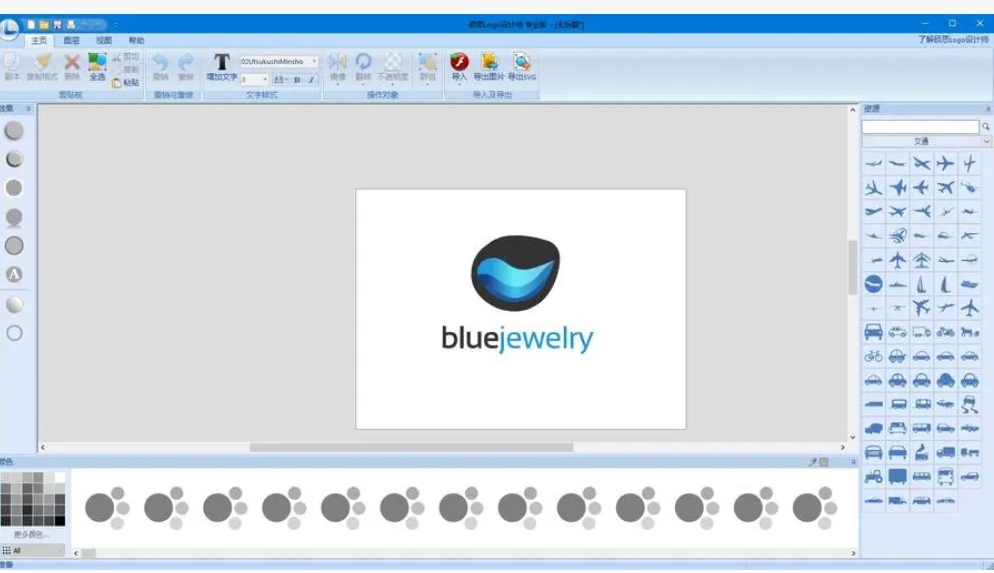Select the horse carriage shape in resources
Viewport: 994px width, 573px height.
969,332
